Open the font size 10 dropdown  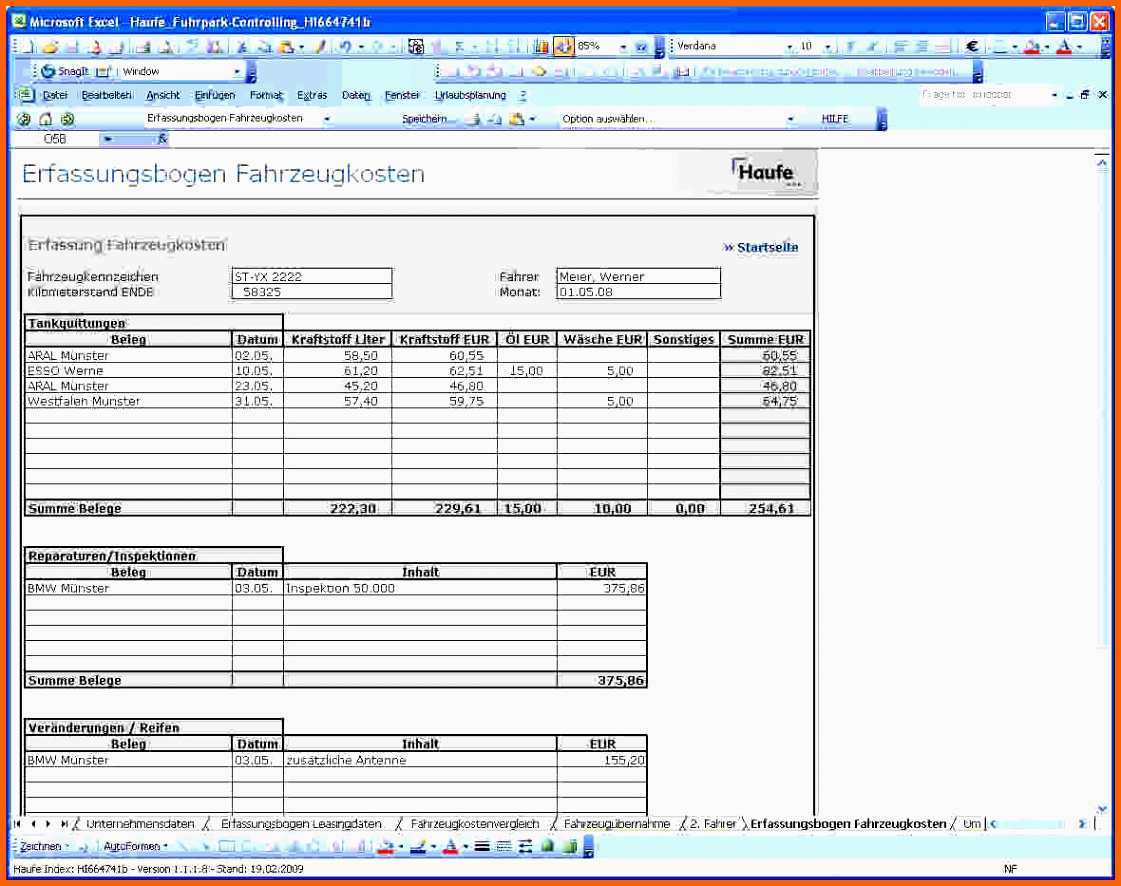[827, 47]
